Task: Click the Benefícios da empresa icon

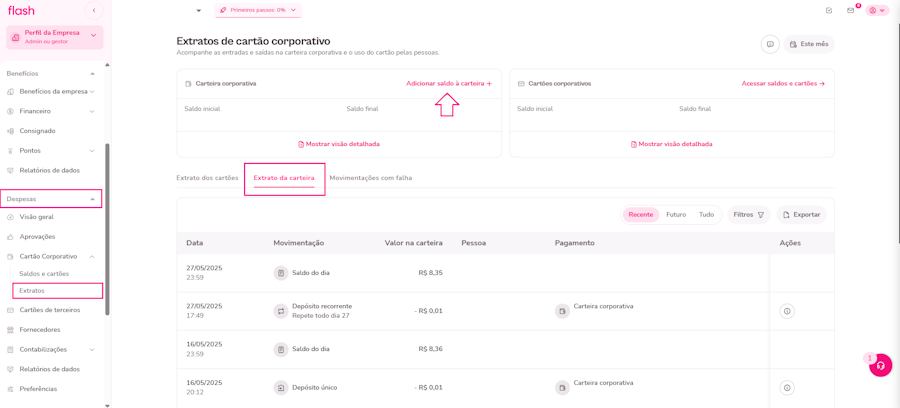Action: (10, 91)
